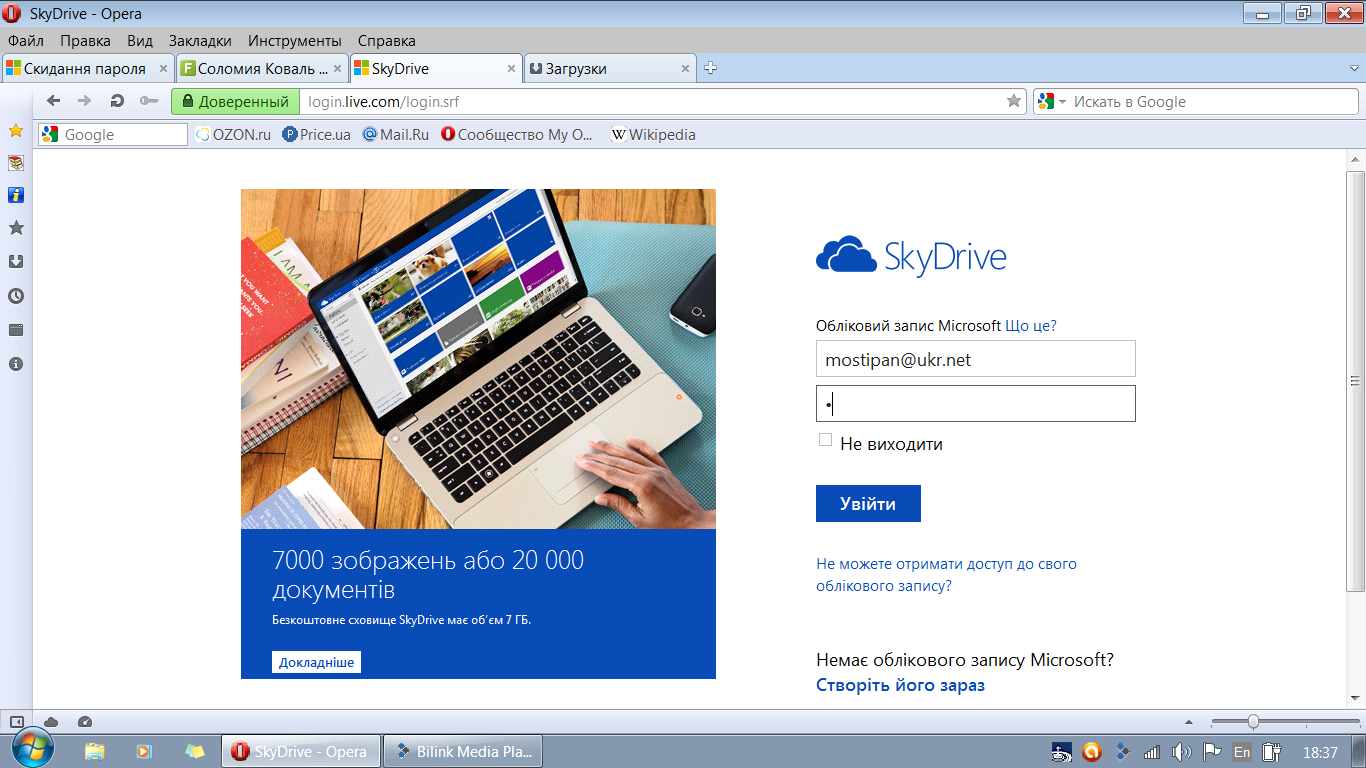Click 'Створіть його зараз' link

(x=900, y=685)
